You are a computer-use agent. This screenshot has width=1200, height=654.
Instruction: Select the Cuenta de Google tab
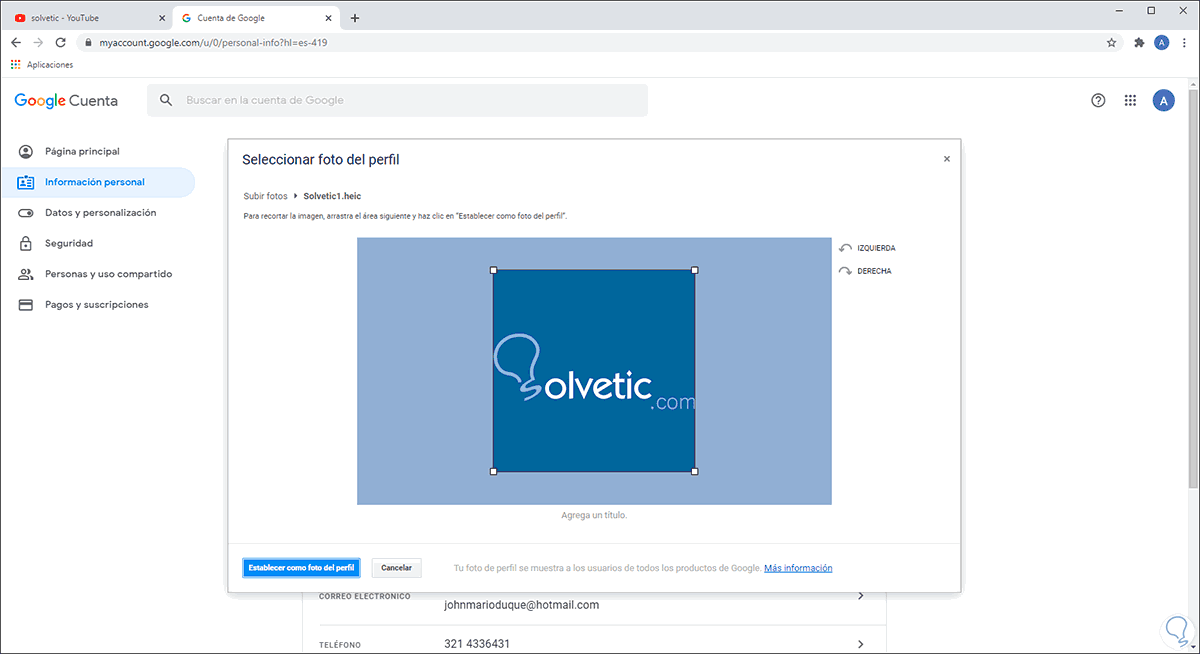[258, 17]
